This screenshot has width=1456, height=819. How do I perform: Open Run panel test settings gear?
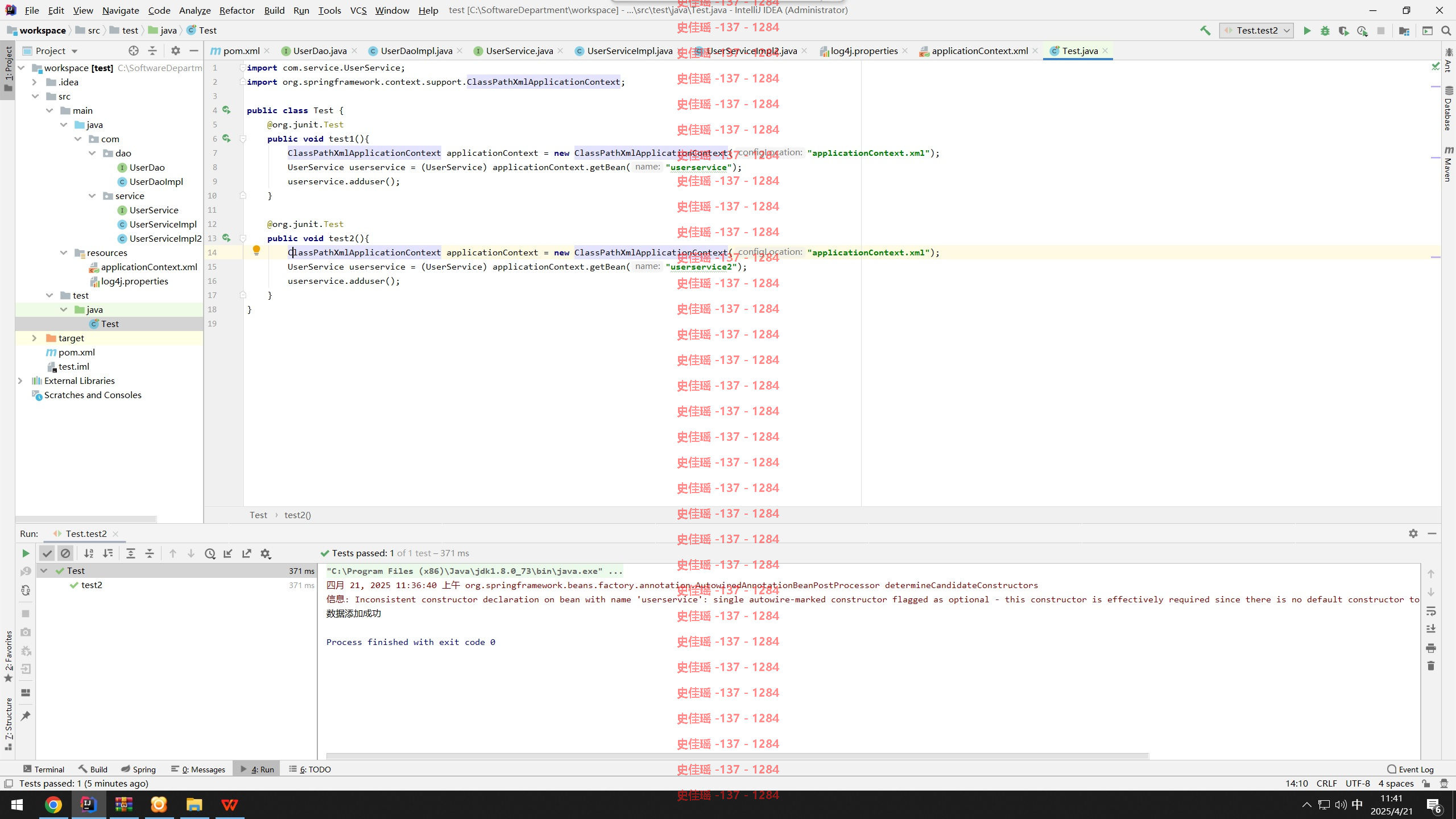(266, 553)
